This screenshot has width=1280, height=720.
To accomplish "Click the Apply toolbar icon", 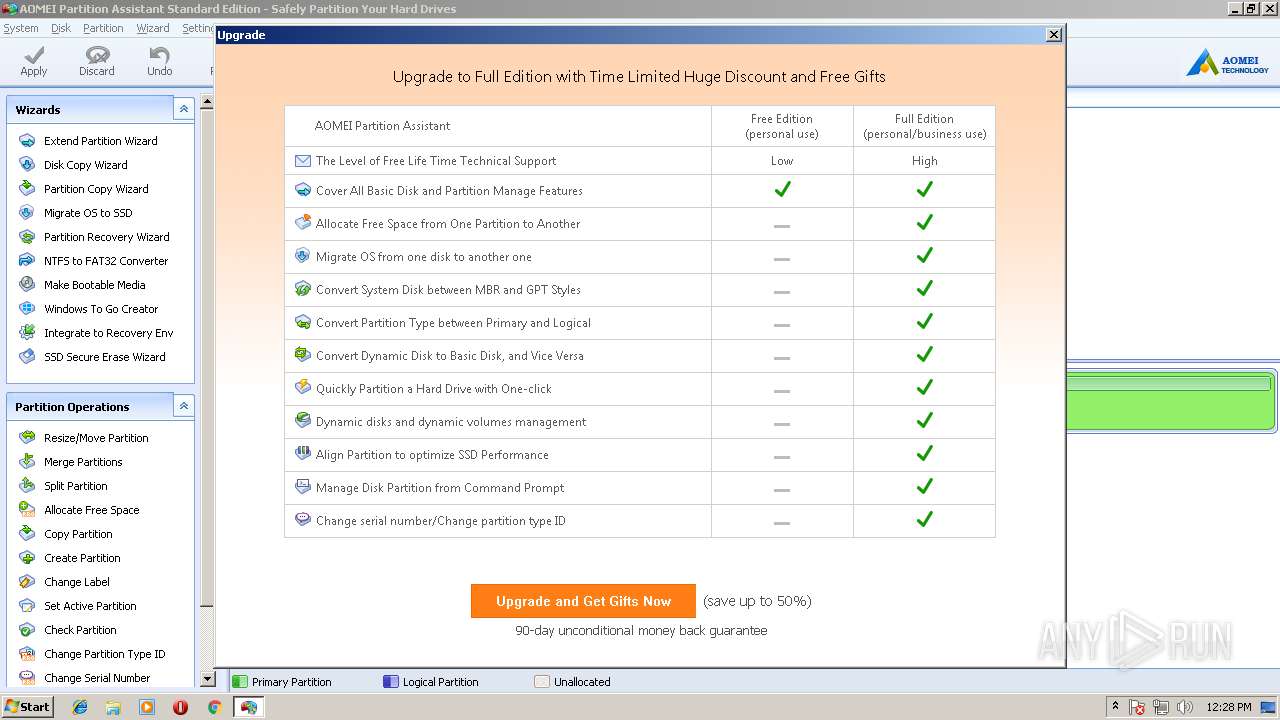I will pyautogui.click(x=34, y=61).
